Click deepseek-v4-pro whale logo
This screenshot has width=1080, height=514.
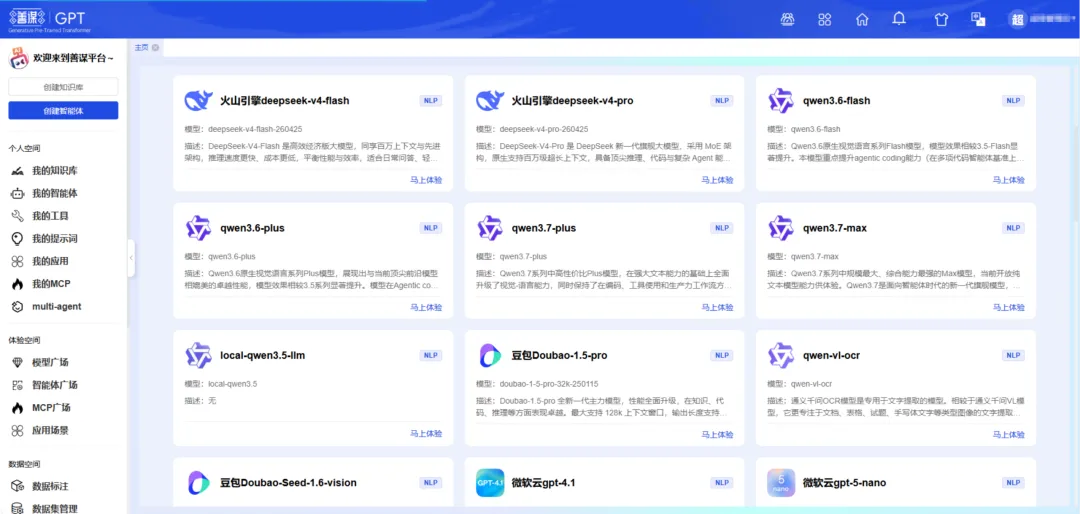point(490,101)
